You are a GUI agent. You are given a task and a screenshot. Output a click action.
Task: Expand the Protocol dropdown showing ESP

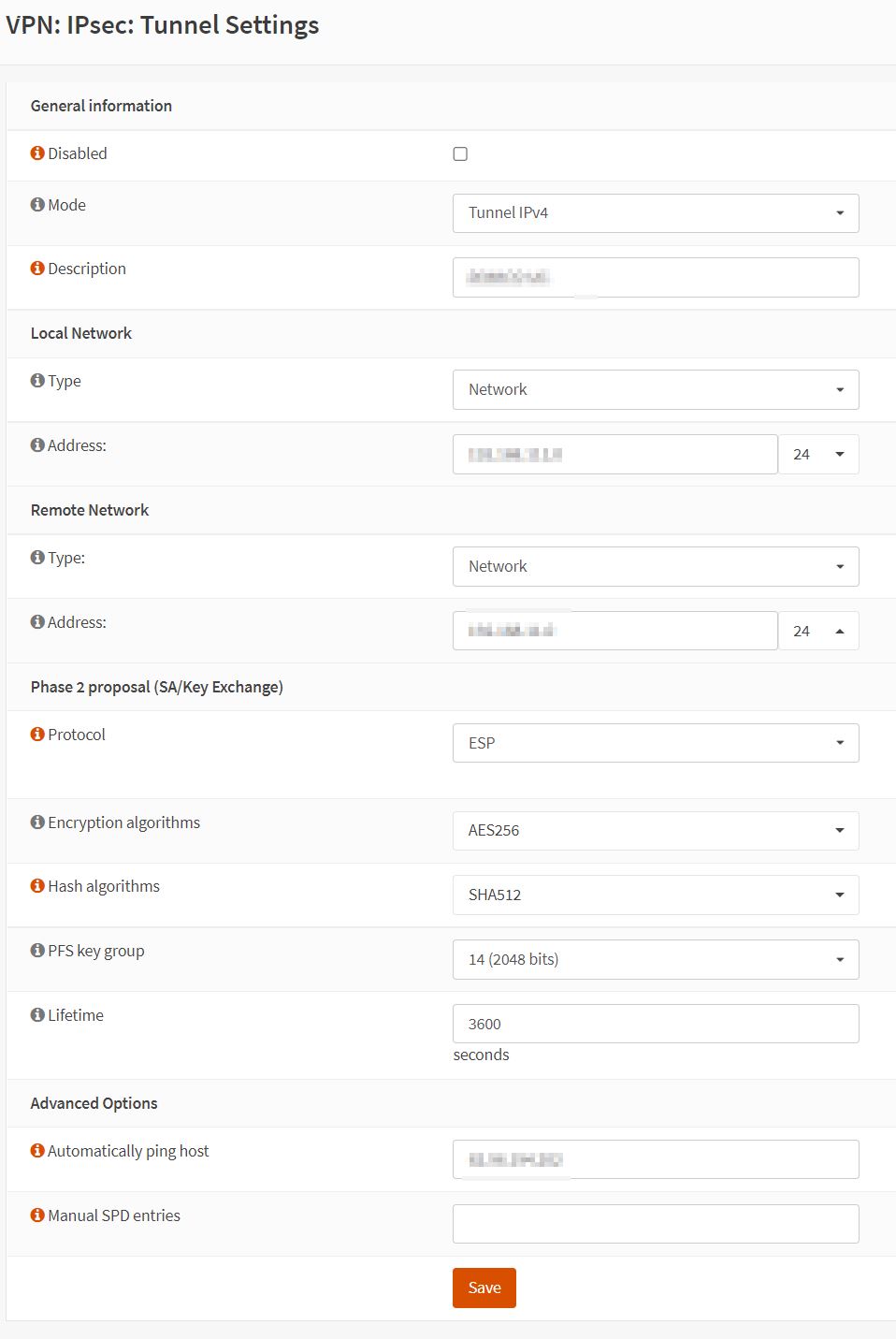655,744
